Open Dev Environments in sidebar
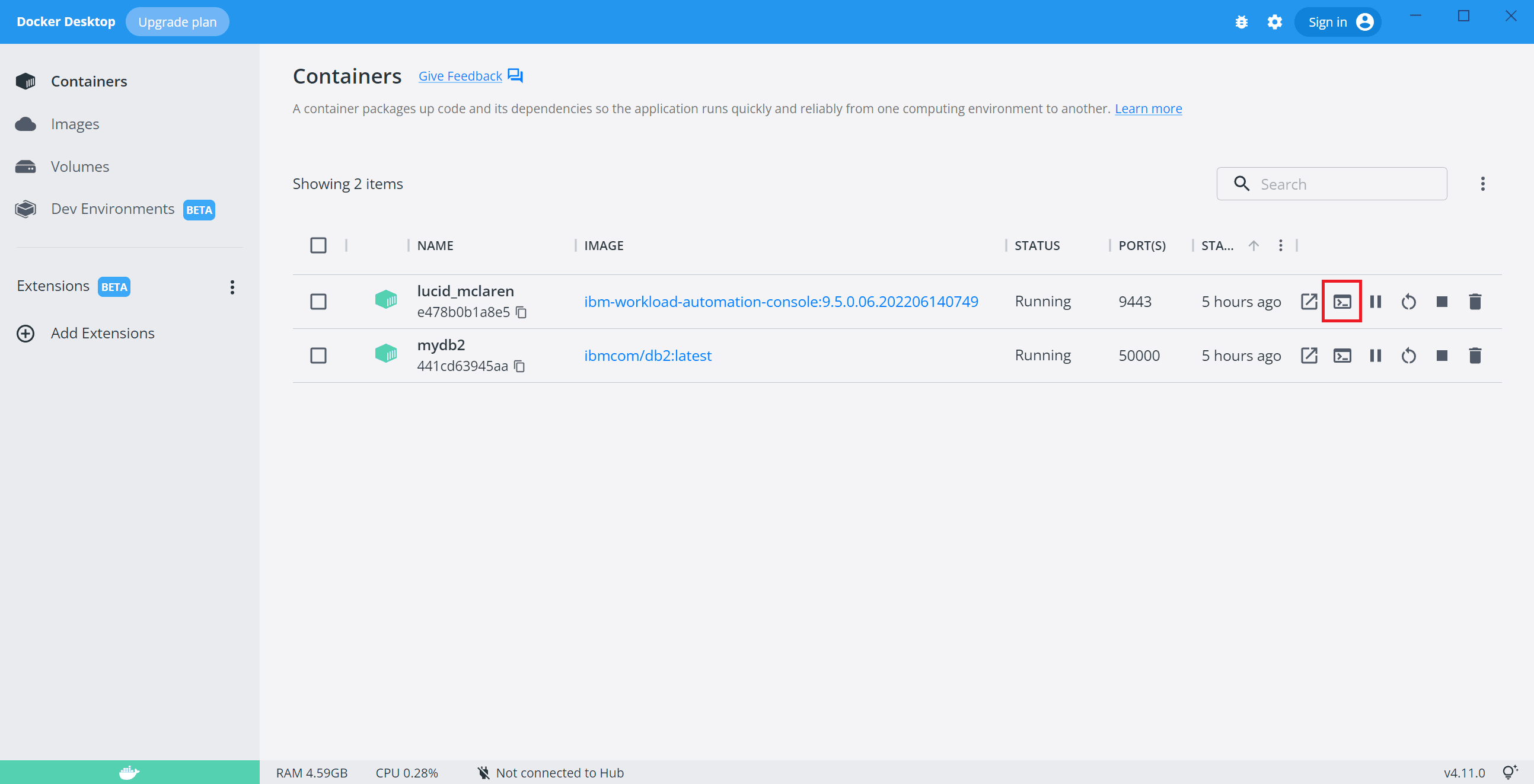Viewport: 1534px width, 784px height. pos(115,209)
